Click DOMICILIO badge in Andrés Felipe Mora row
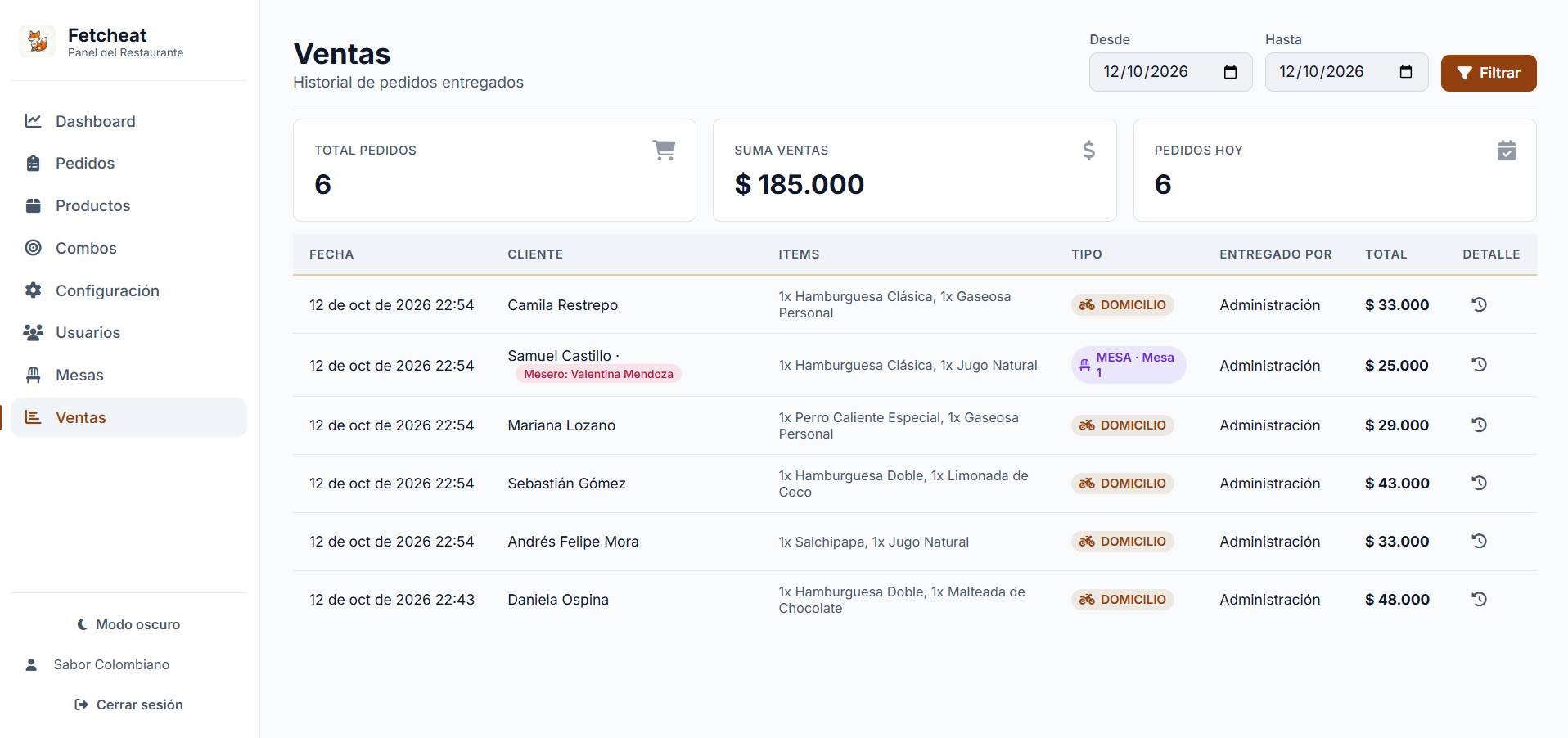Image resolution: width=1568 pixels, height=738 pixels. 1122,541
